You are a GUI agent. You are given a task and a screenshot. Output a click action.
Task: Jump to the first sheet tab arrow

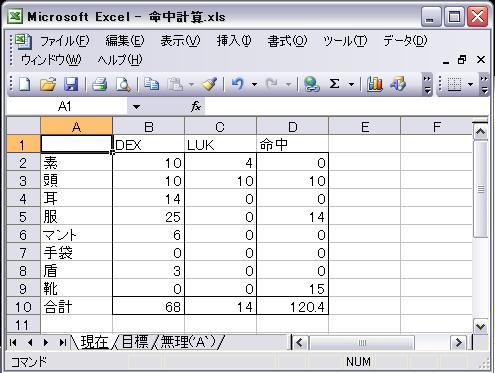click(13, 342)
